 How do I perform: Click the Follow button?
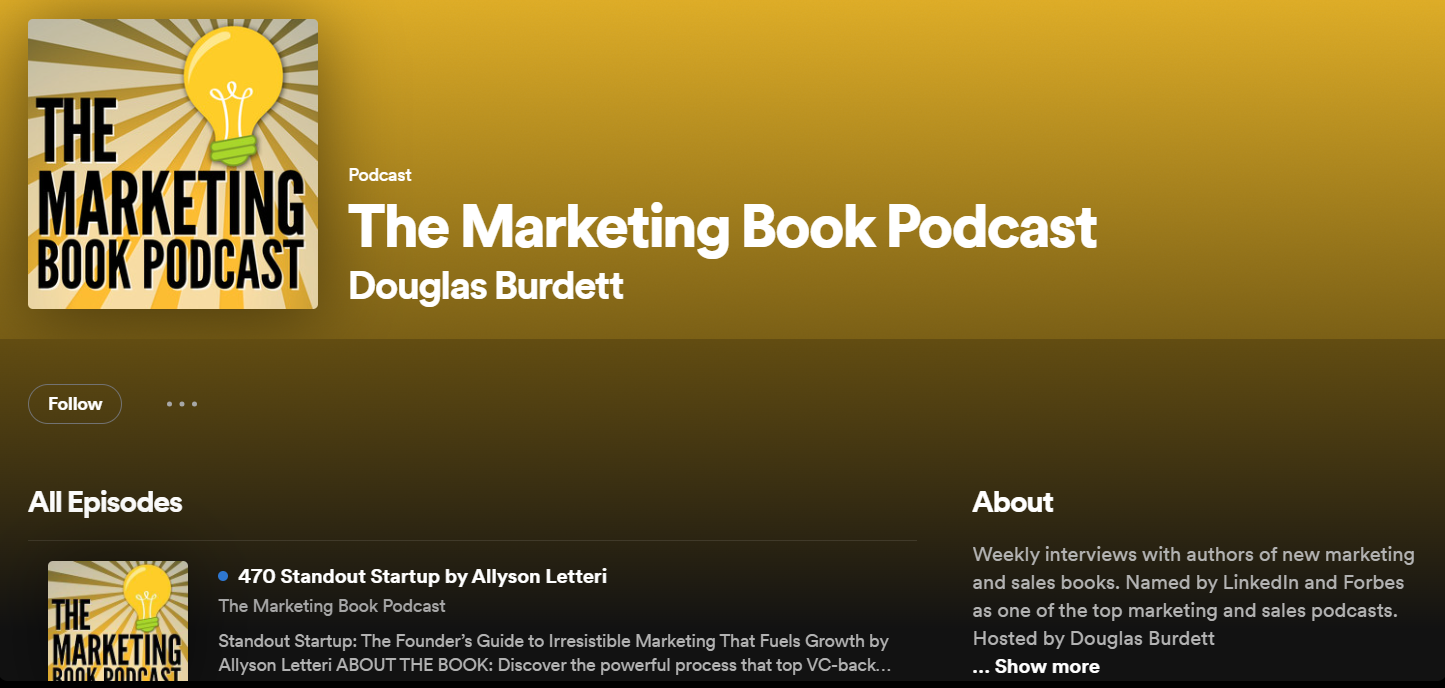[75, 404]
